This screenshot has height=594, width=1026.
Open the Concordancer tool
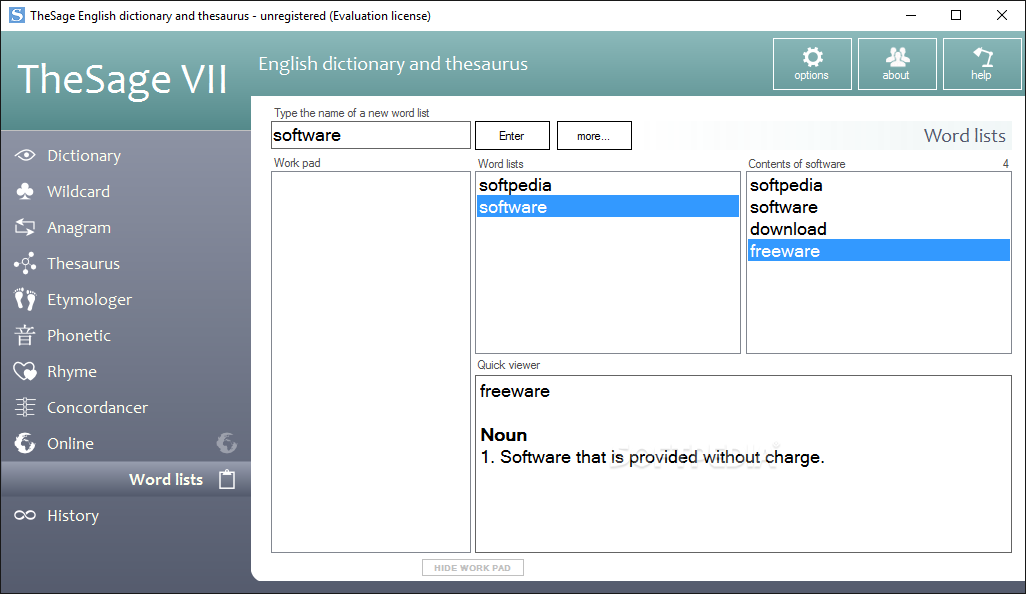(x=97, y=408)
